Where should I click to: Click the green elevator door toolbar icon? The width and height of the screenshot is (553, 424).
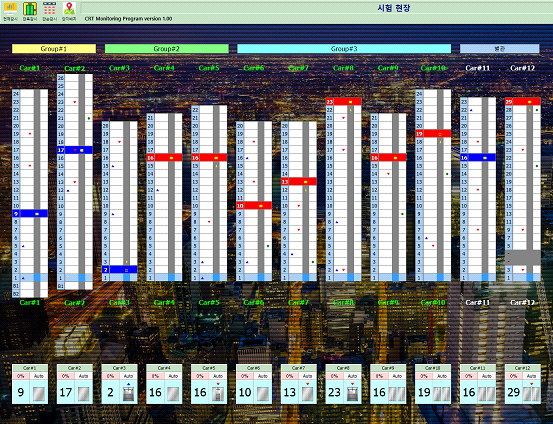(x=30, y=8)
